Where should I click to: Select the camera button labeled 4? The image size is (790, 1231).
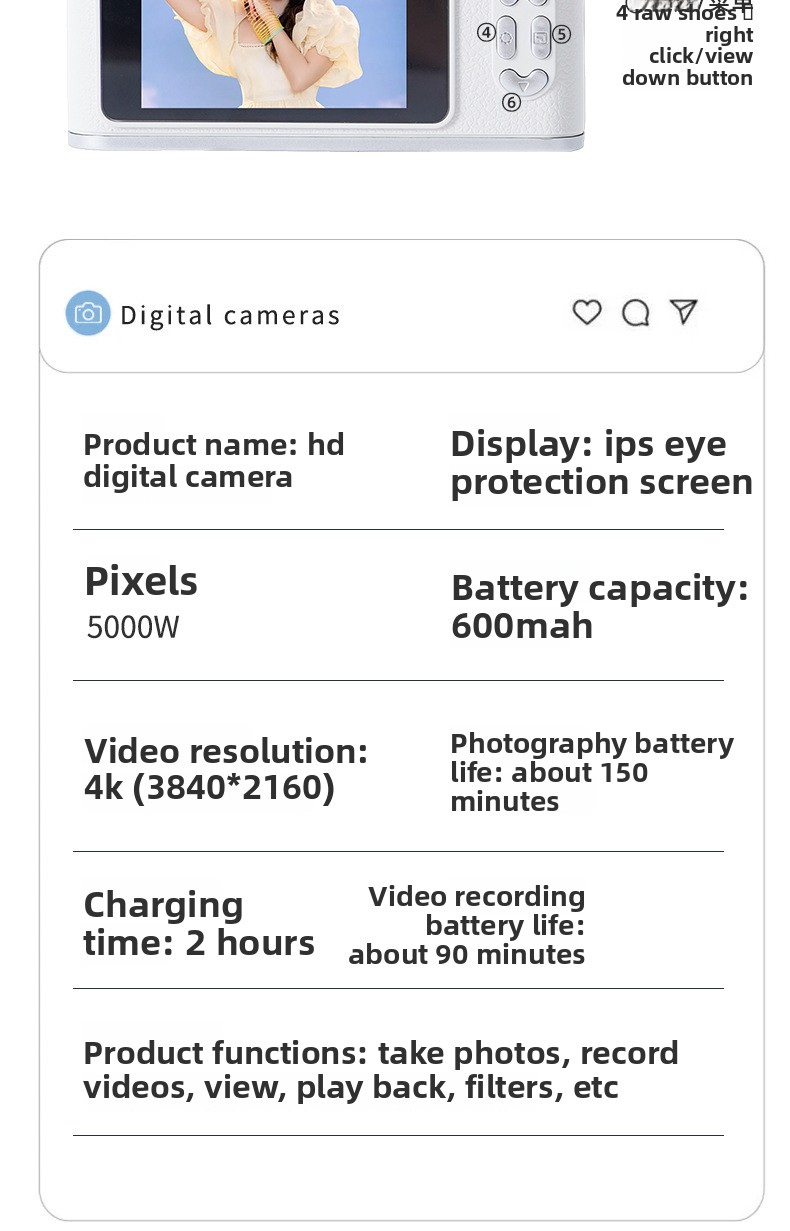tap(507, 37)
